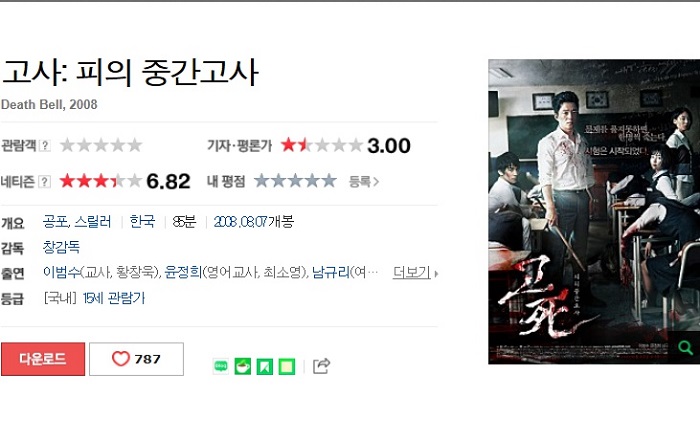The width and height of the screenshot is (700, 440).
Task: Click the 관람객 question mark help icon
Action: pyautogui.click(x=45, y=145)
